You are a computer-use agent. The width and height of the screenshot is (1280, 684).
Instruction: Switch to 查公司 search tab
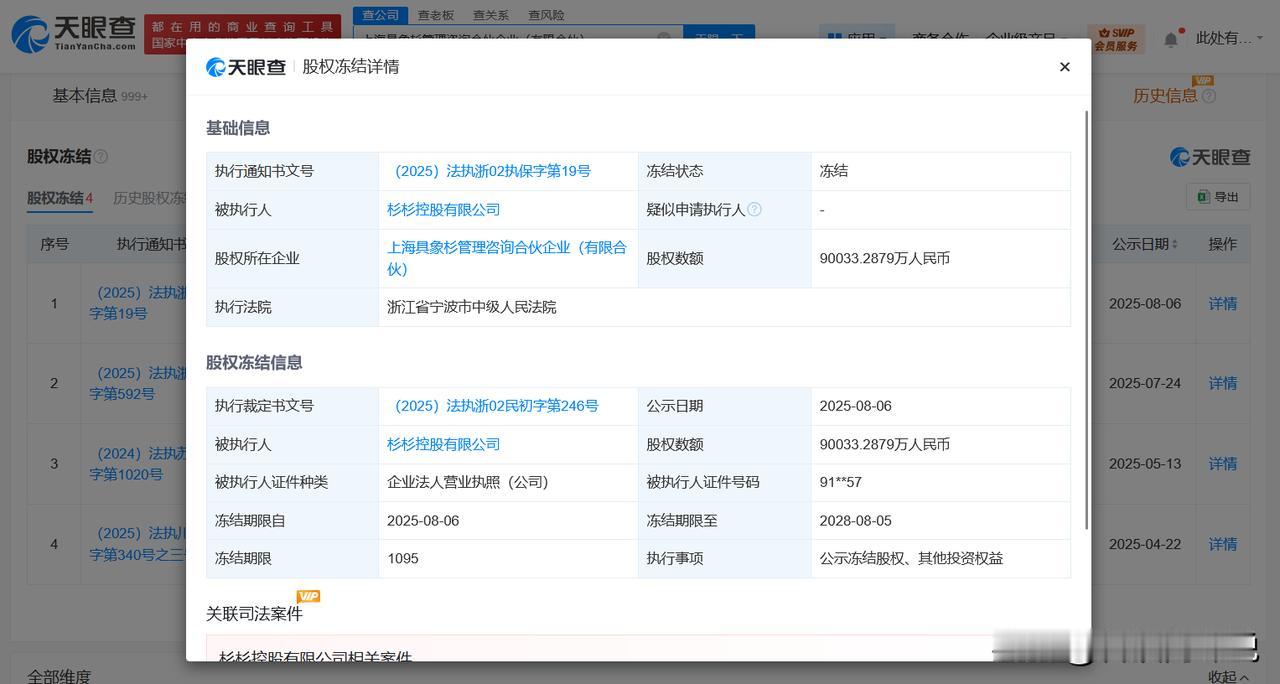click(380, 15)
